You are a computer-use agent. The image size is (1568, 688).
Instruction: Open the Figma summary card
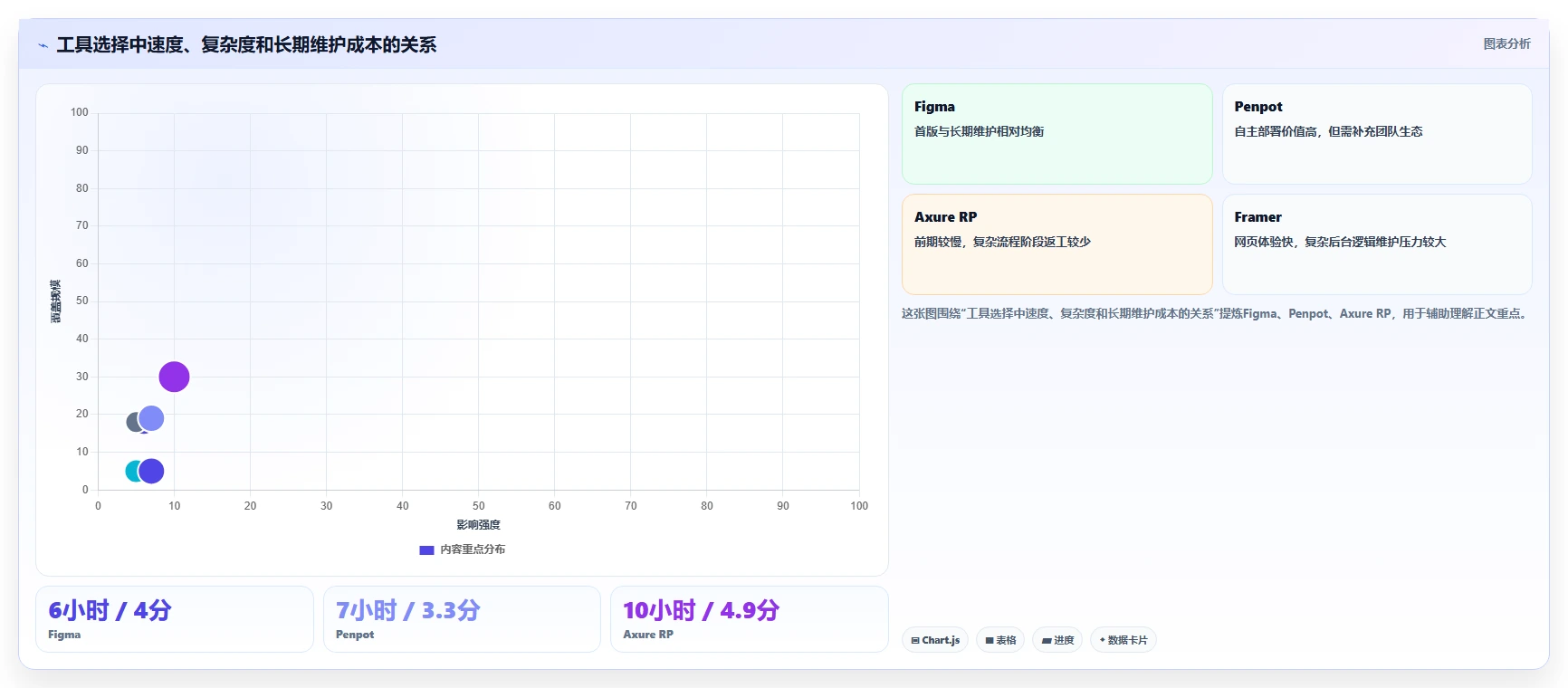1056,134
